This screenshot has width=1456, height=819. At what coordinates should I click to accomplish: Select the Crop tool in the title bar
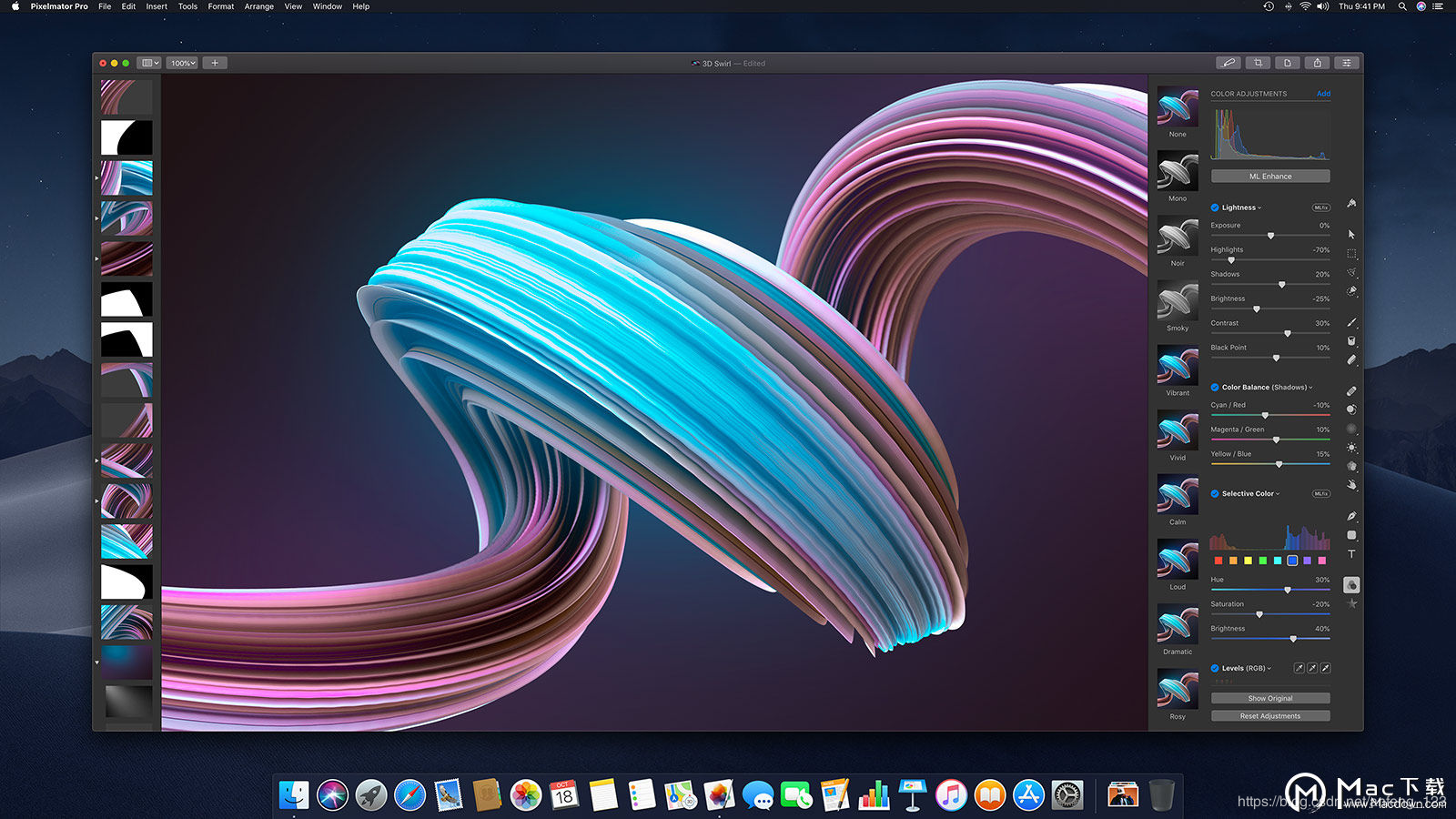click(1258, 63)
